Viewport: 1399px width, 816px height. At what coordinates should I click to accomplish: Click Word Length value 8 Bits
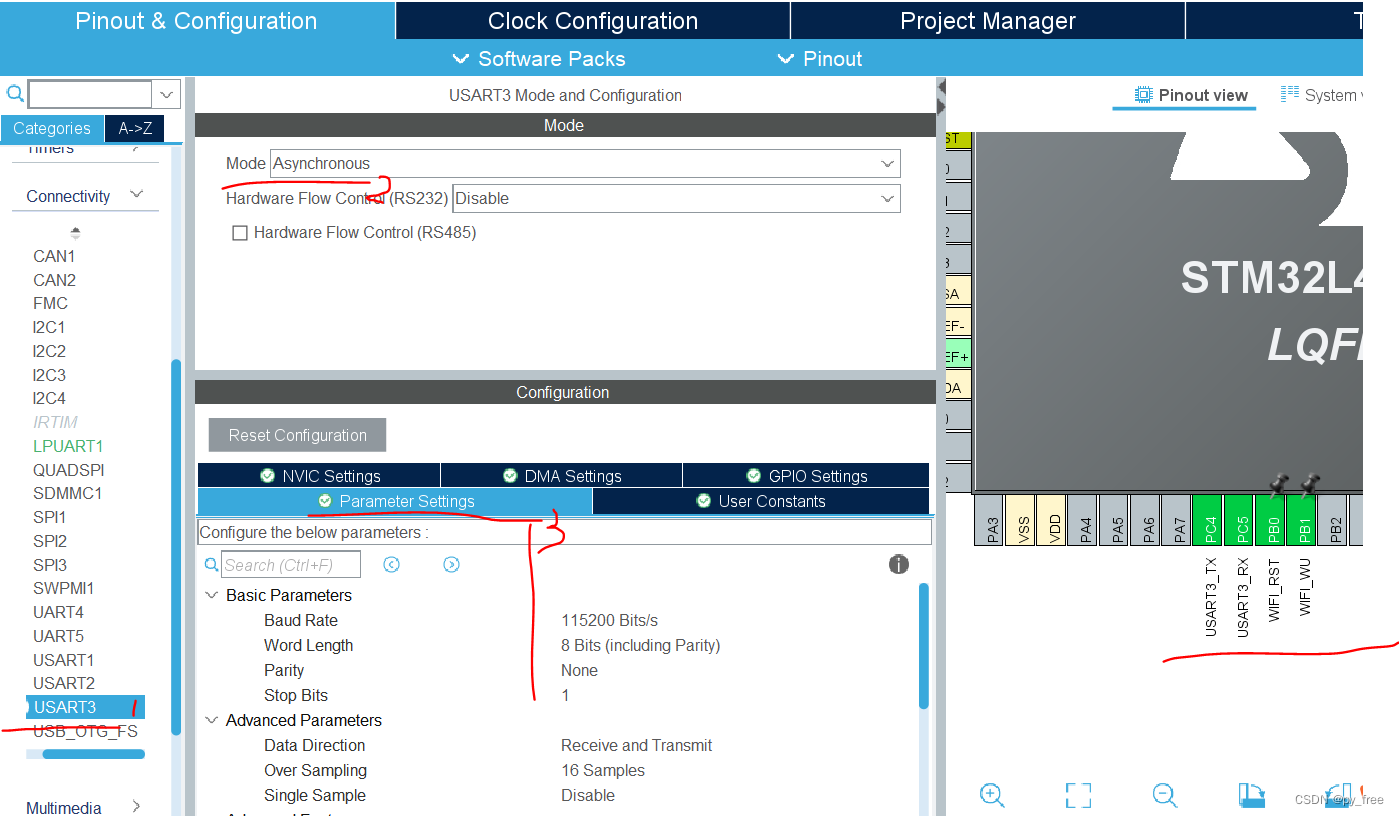click(x=640, y=645)
